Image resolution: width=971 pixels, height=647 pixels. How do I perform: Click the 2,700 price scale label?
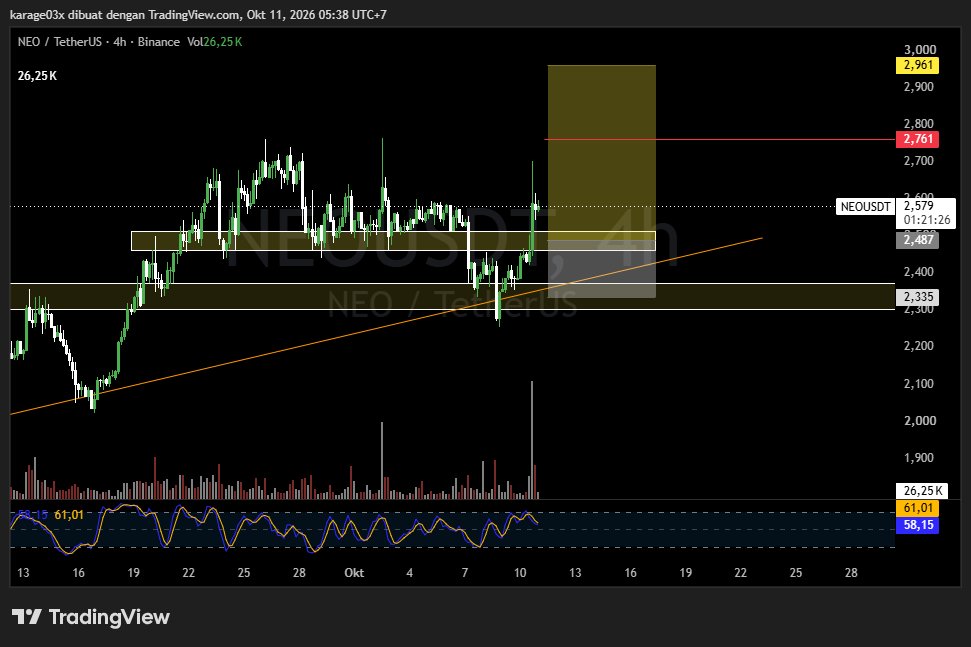918,161
